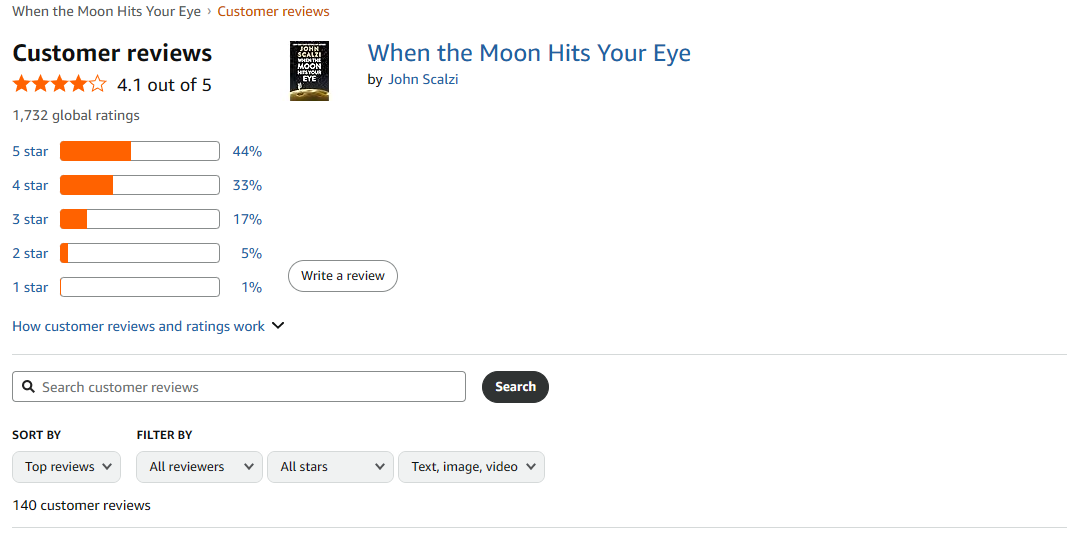This screenshot has width=1067, height=543.
Task: Filter by the 2 star link
Action: click(x=30, y=253)
